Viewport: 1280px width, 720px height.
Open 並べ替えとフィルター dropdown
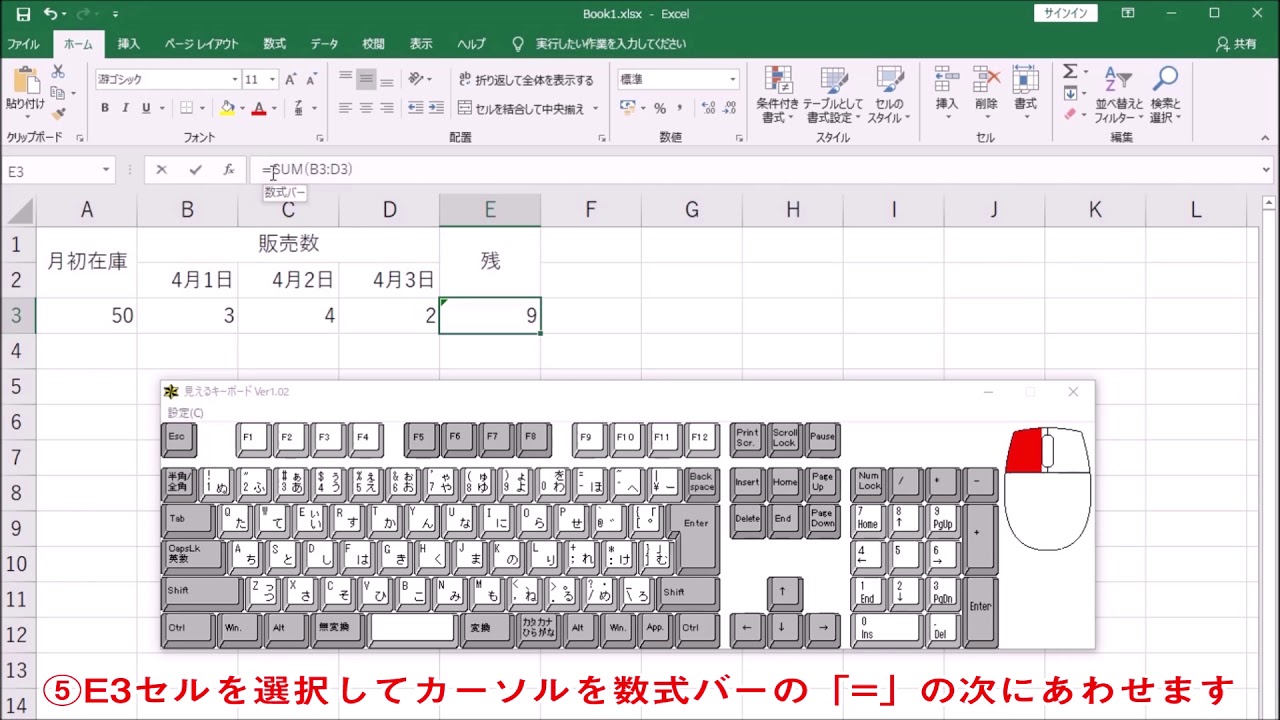point(1118,95)
